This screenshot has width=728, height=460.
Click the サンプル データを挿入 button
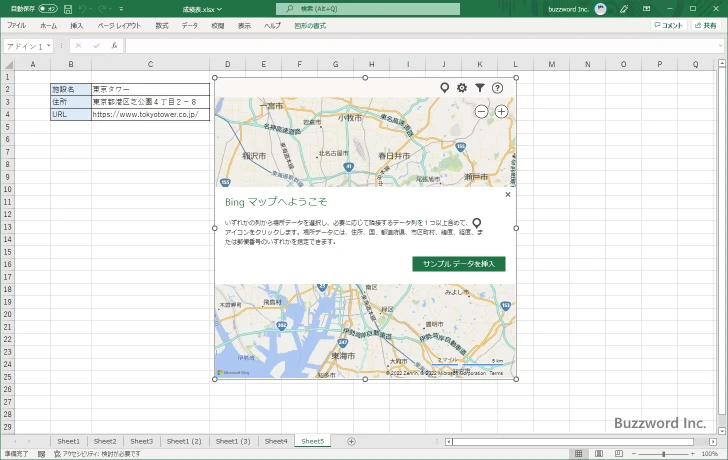point(459,264)
